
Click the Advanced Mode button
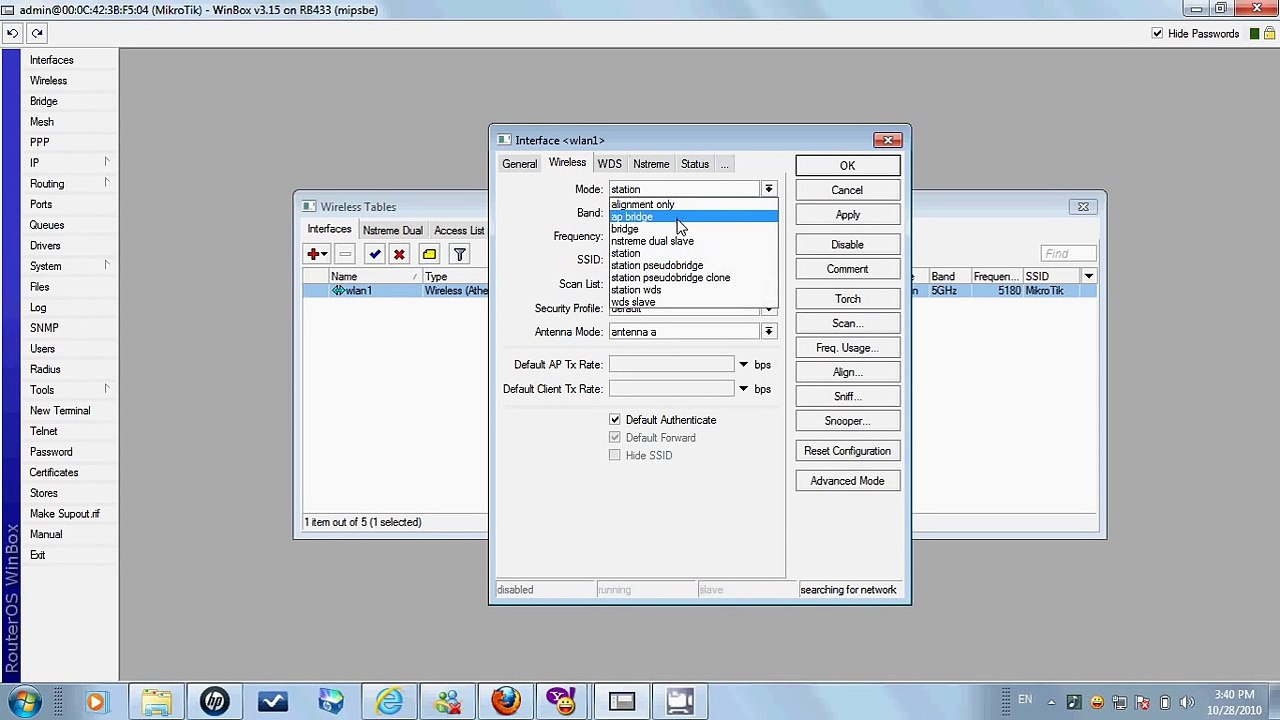[x=847, y=481]
